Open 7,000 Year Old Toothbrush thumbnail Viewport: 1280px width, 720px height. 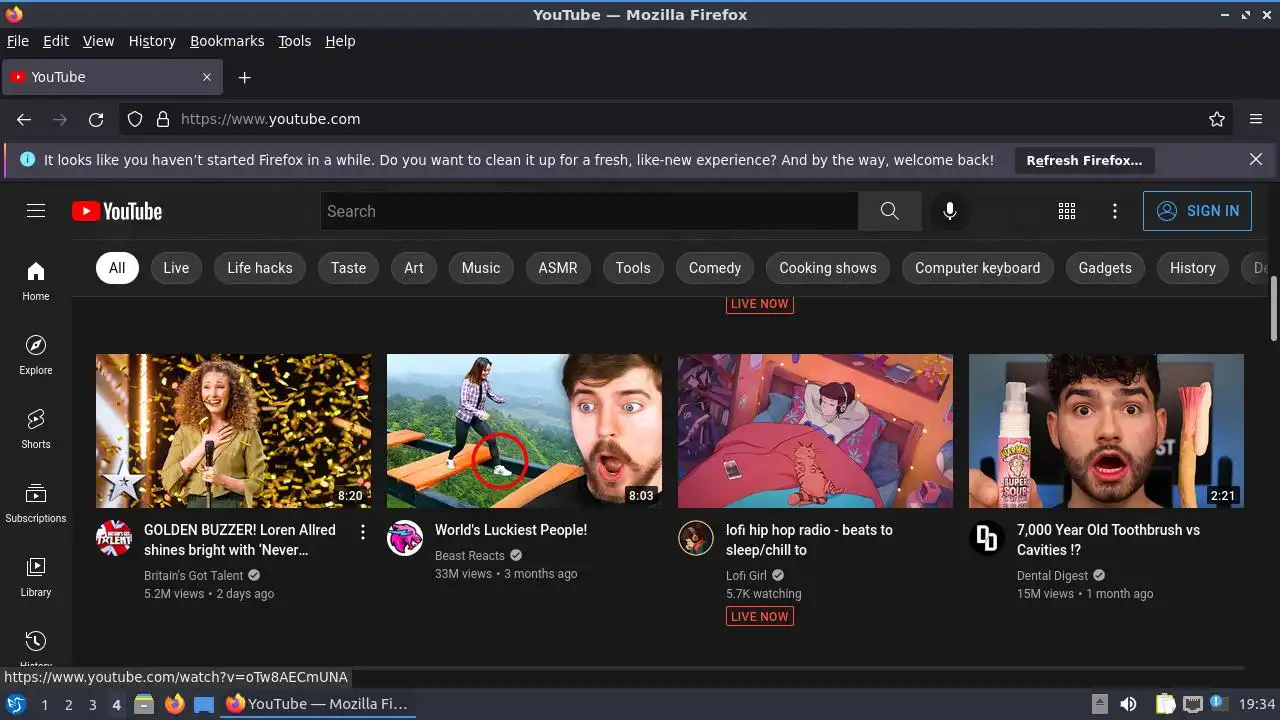(1106, 431)
